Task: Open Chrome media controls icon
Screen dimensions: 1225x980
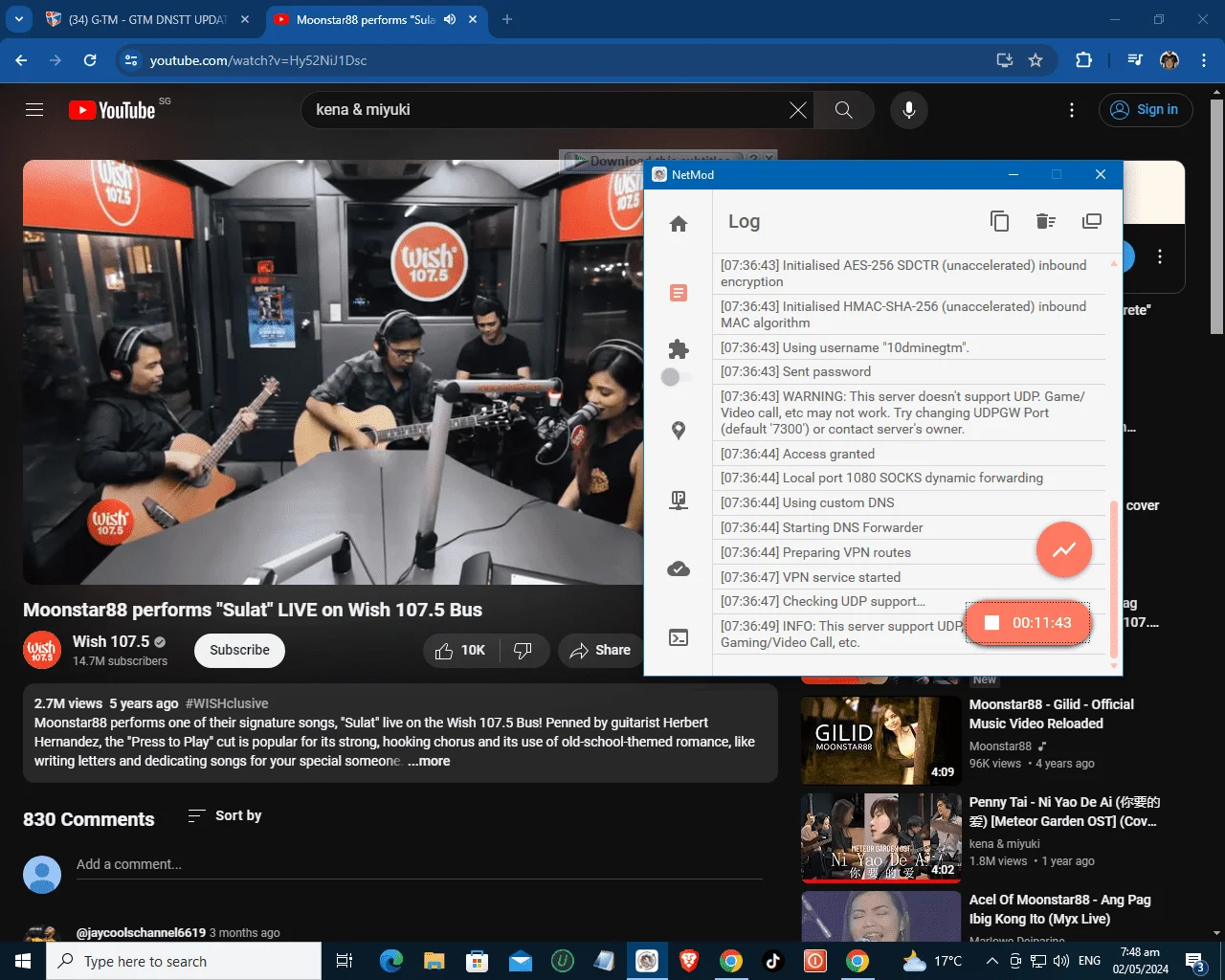Action: coord(1135,60)
